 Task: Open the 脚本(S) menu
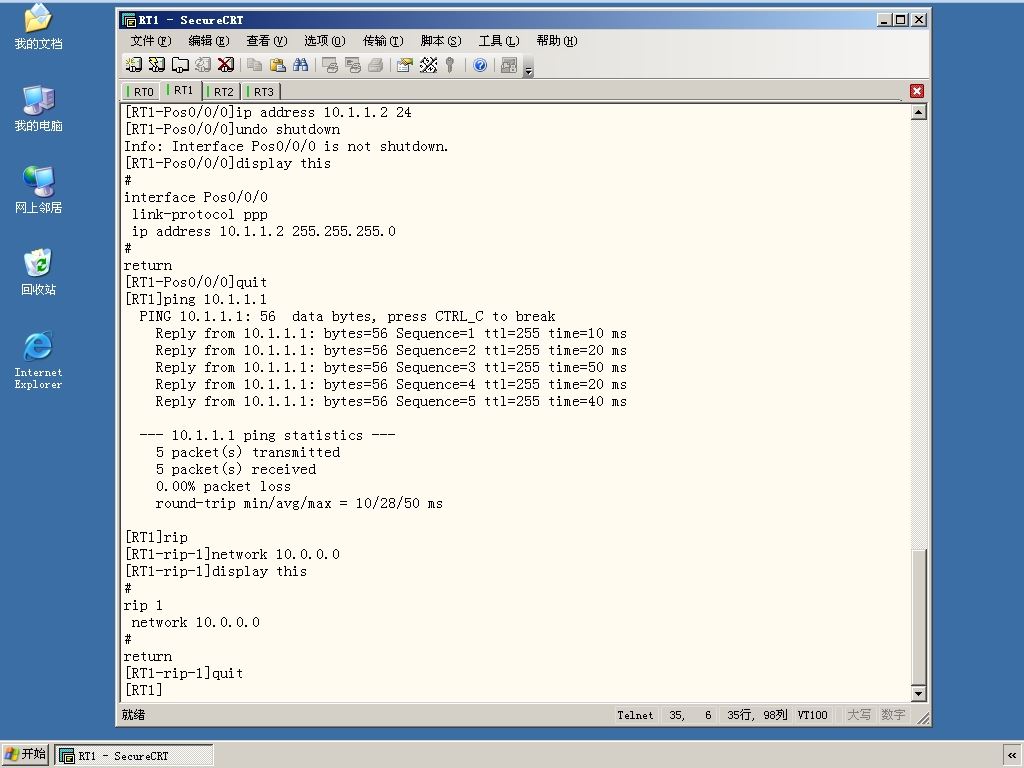(441, 40)
